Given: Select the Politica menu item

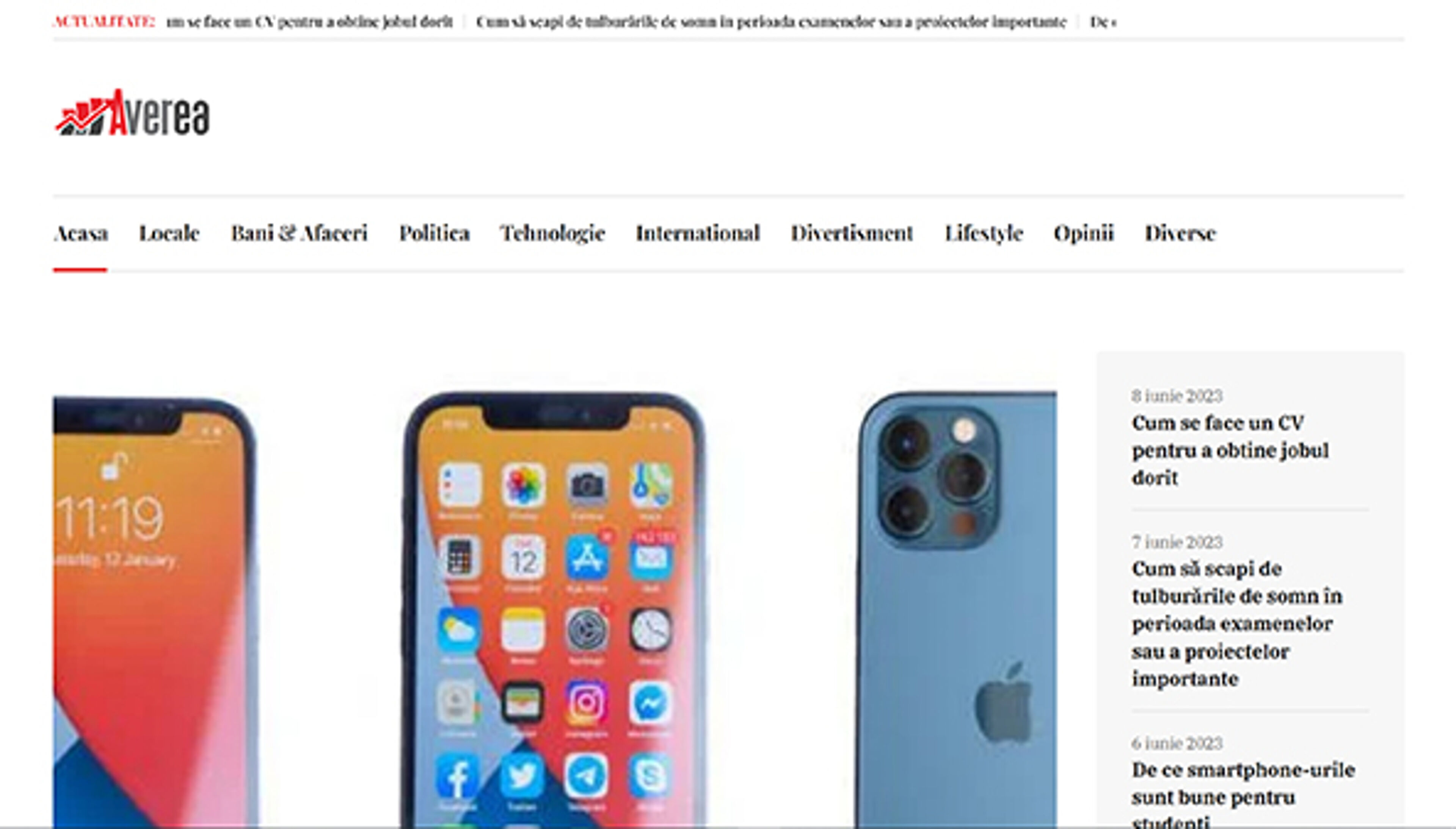Looking at the screenshot, I should tap(434, 233).
